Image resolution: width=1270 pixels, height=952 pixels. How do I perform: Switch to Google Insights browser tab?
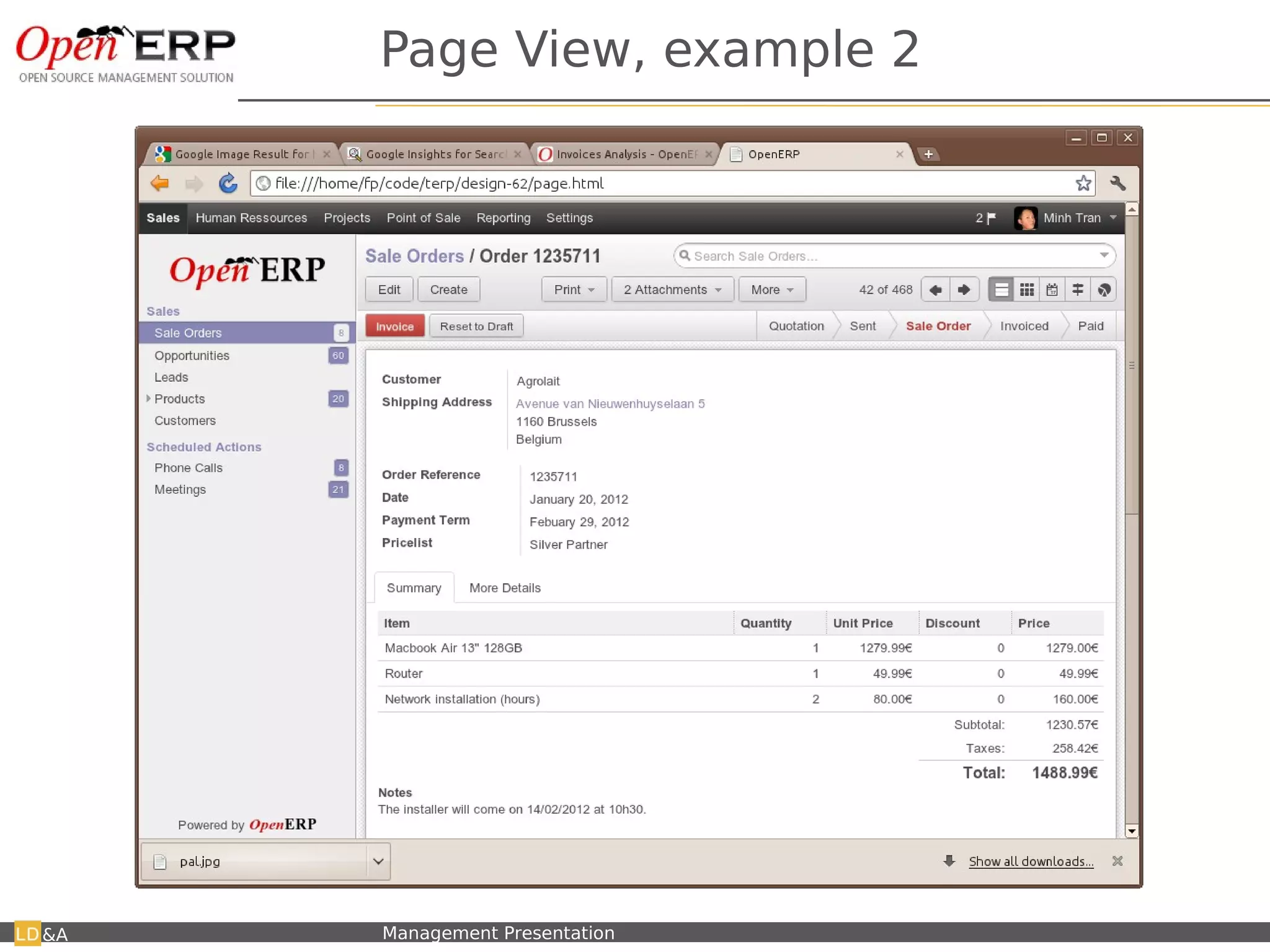(435, 154)
